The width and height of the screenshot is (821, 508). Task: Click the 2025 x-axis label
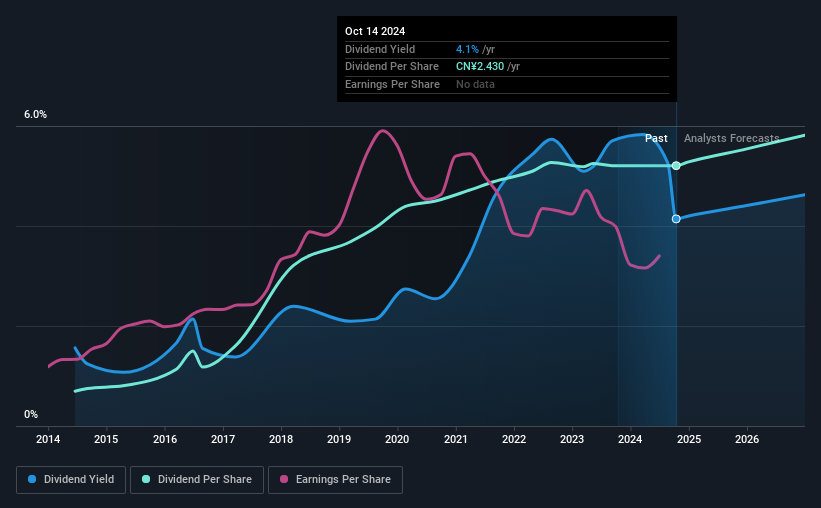coord(689,439)
